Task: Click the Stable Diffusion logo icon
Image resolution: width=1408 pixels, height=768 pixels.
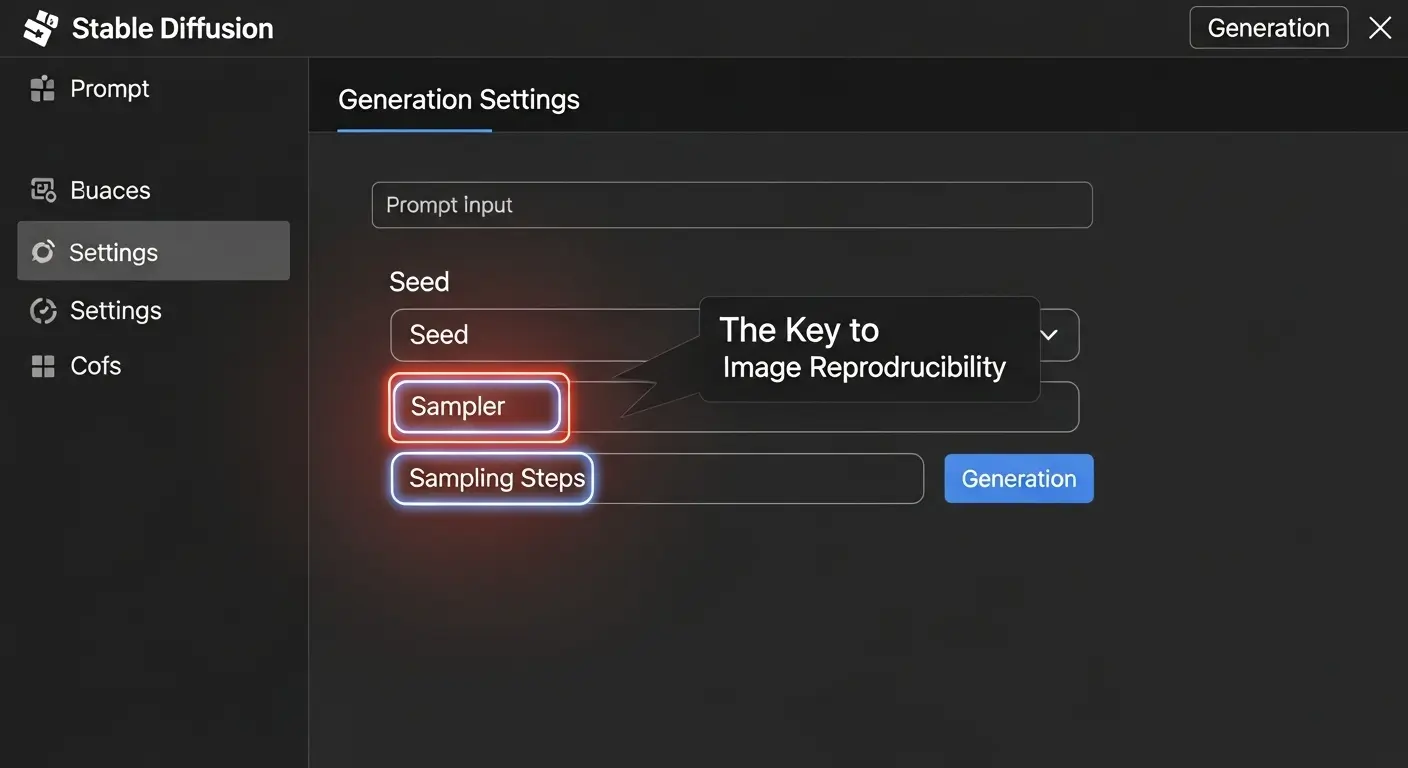Action: click(x=40, y=27)
